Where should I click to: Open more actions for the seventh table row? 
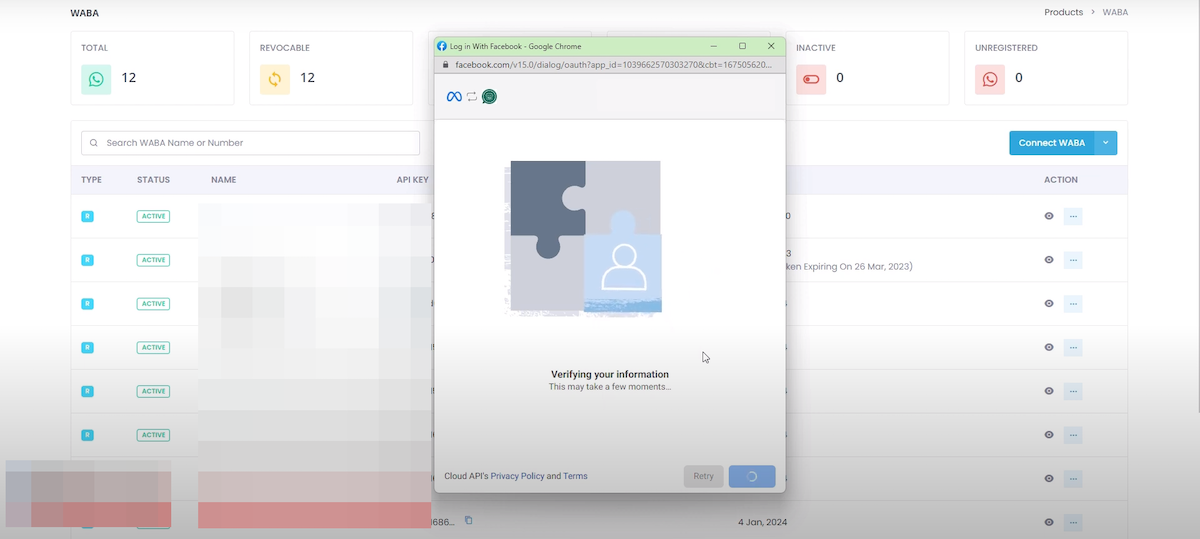pos(1073,479)
